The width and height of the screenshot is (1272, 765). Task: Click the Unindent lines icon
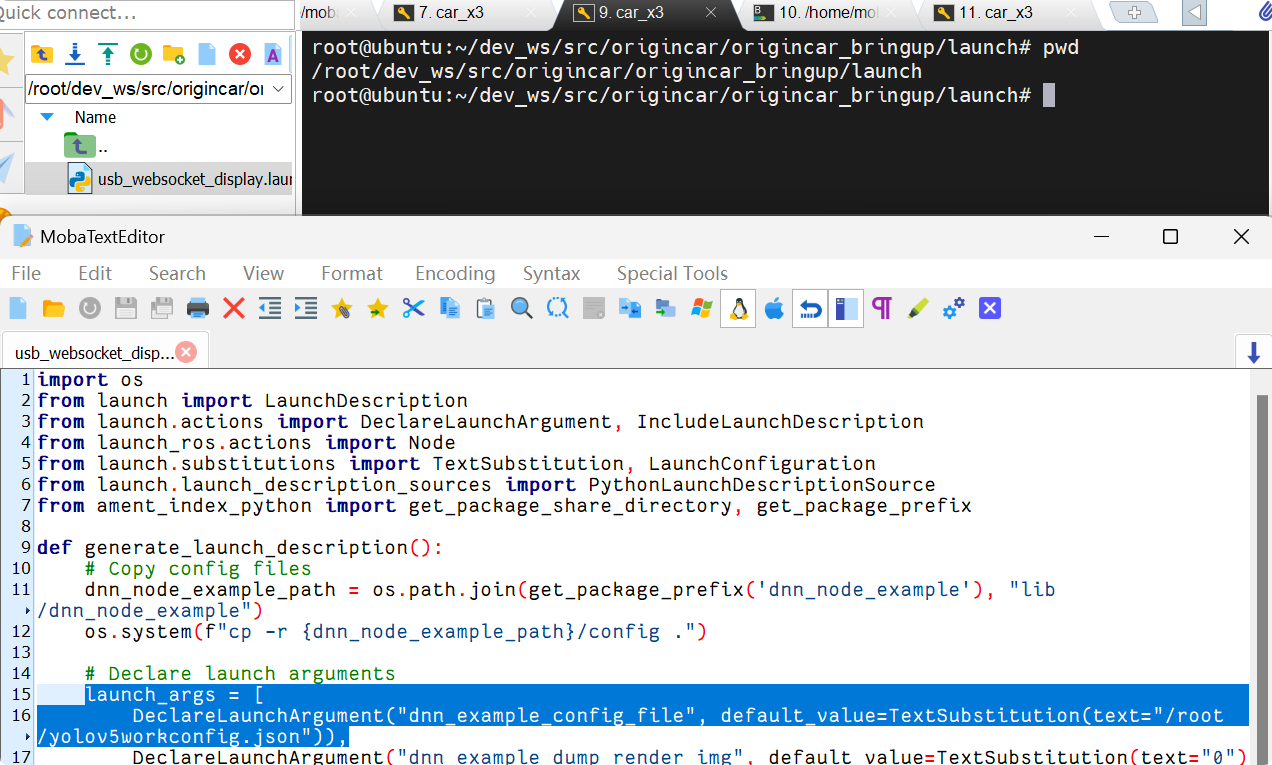270,308
